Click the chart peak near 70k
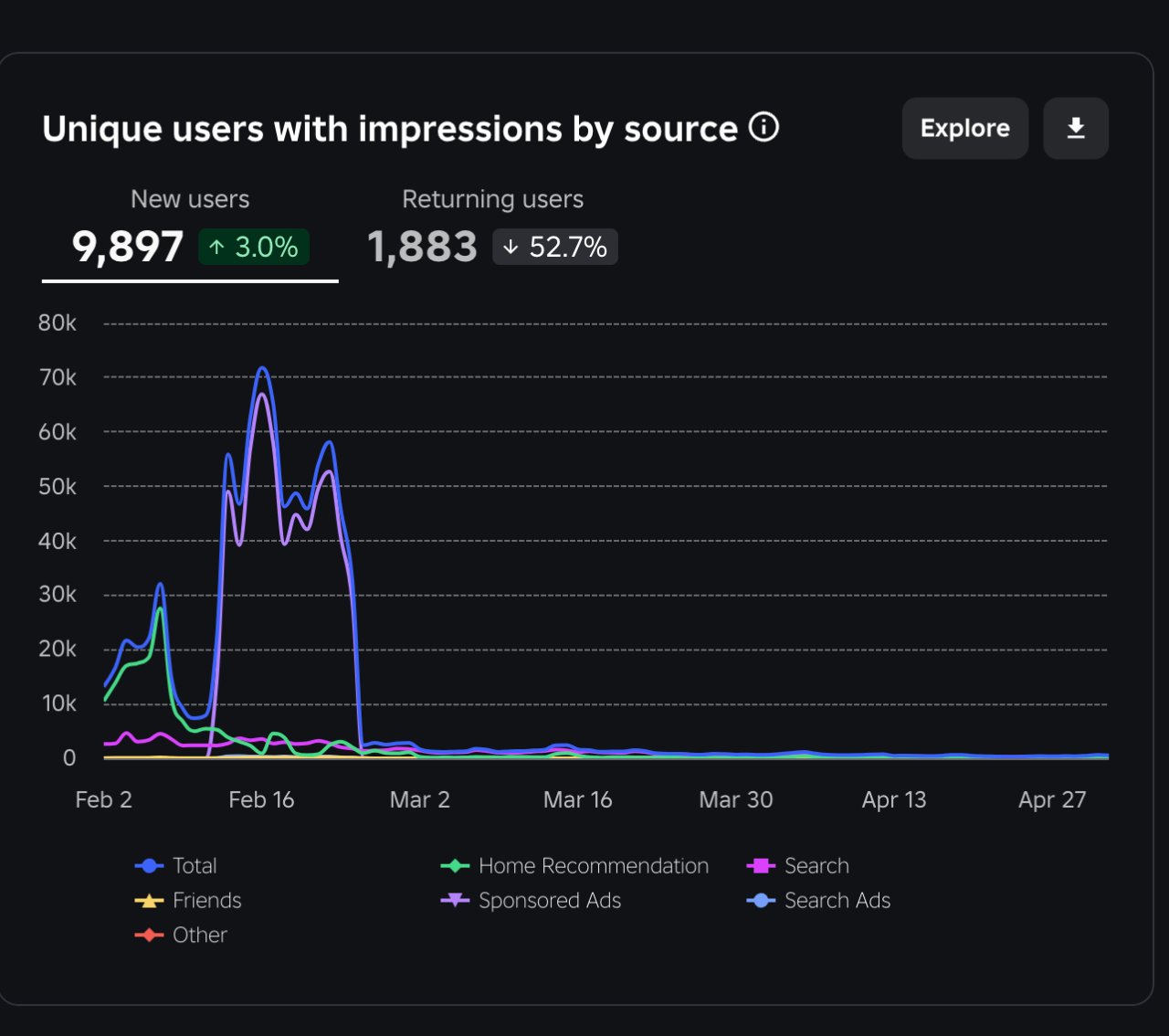Screen dimensions: 1169x1036 263,368
